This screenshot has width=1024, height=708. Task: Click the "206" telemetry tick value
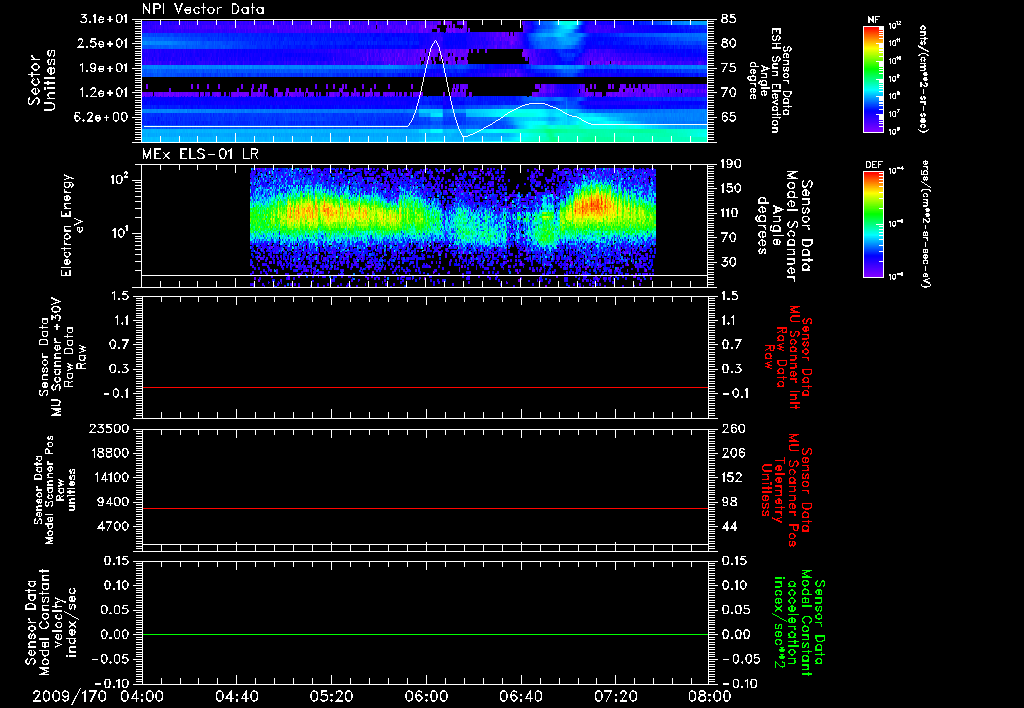[733, 453]
